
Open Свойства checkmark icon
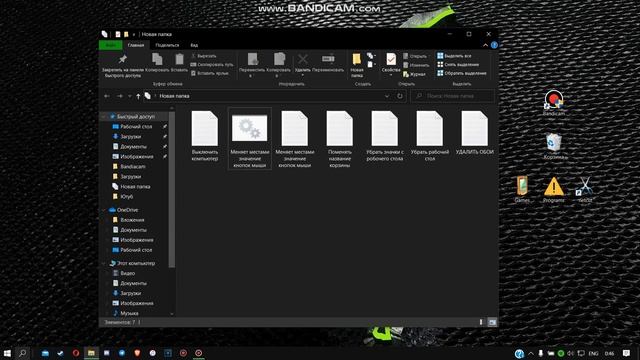(391, 59)
